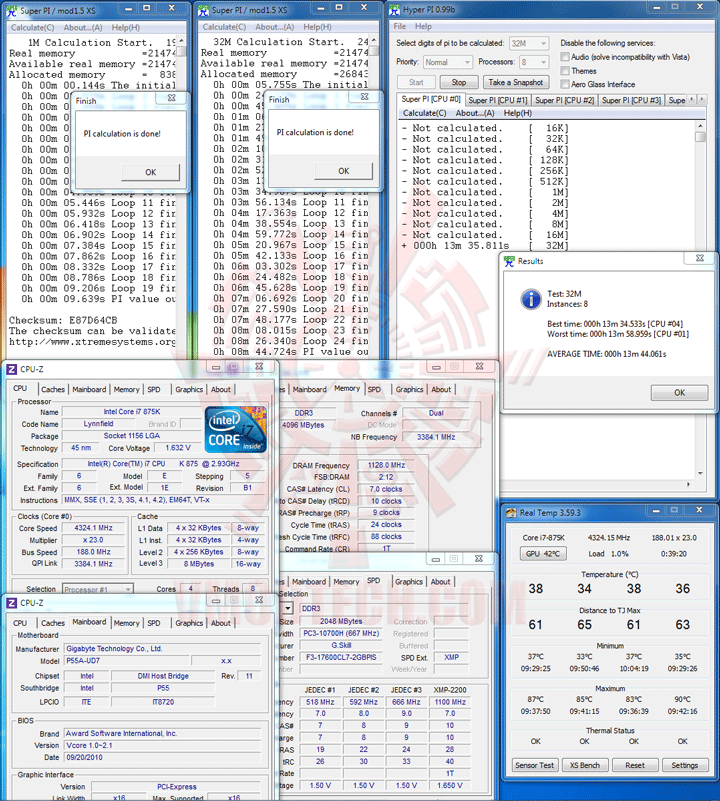720x801 pixels.
Task: Close the Results dialog with the X
Action: (700, 258)
